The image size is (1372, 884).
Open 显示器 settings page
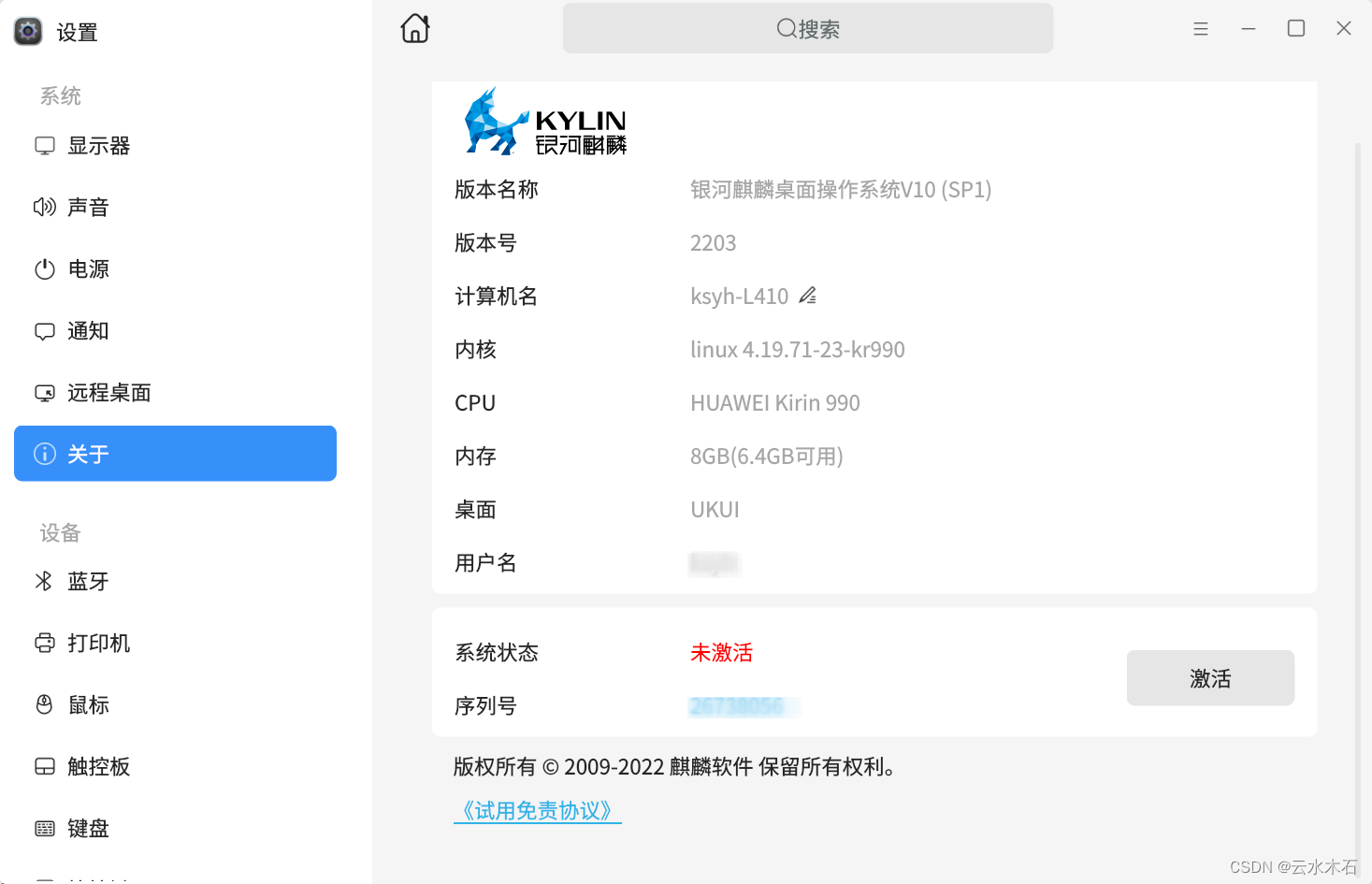175,146
